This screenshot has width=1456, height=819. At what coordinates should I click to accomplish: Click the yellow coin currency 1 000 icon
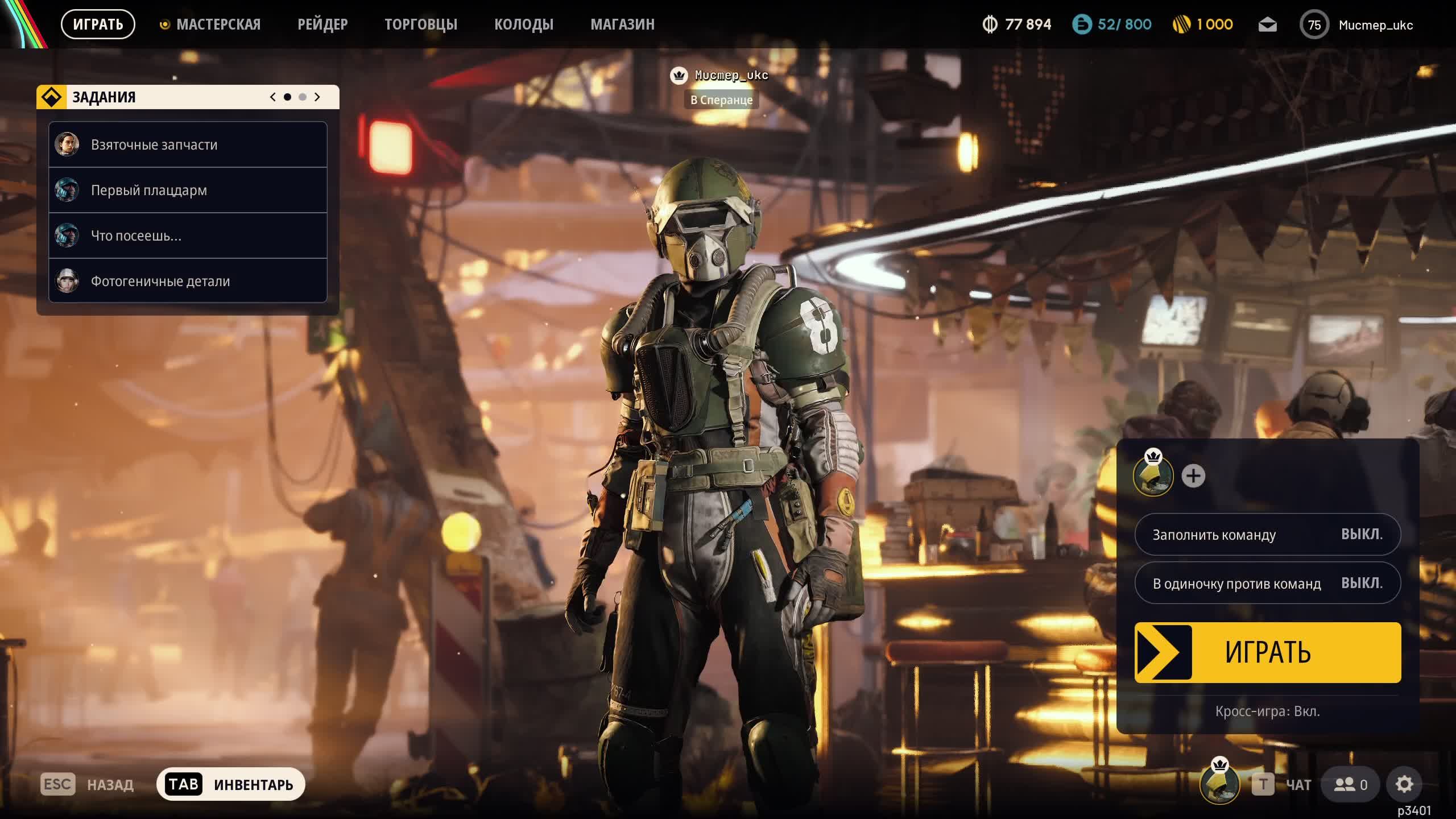[1182, 24]
